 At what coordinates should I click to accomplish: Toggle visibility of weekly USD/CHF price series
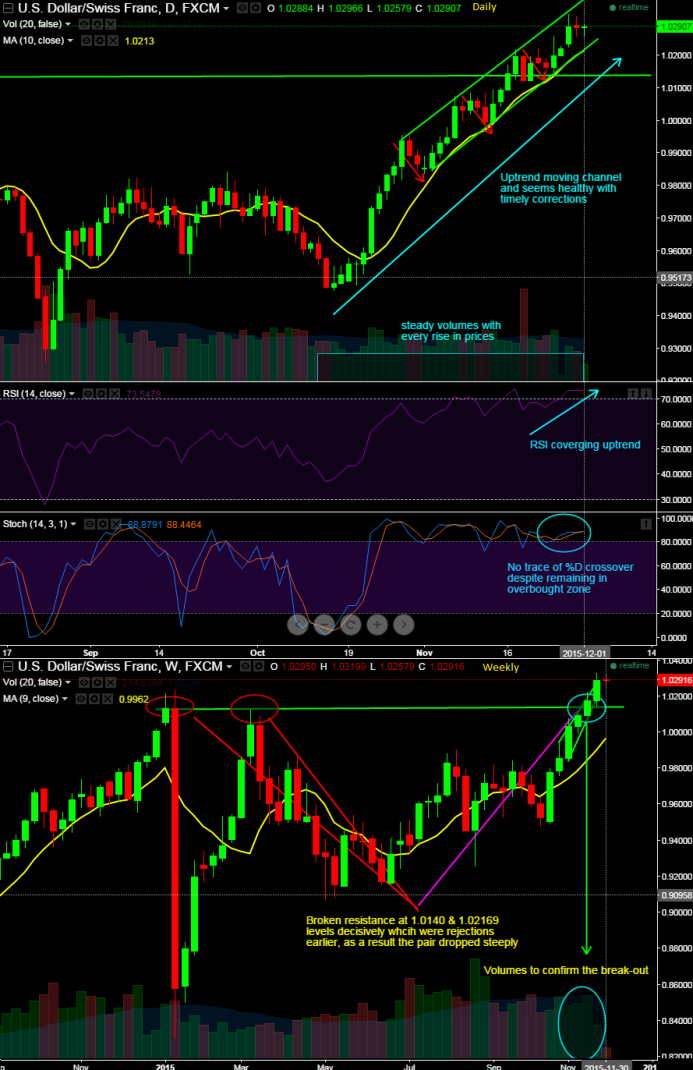pyautogui.click(x=246, y=667)
